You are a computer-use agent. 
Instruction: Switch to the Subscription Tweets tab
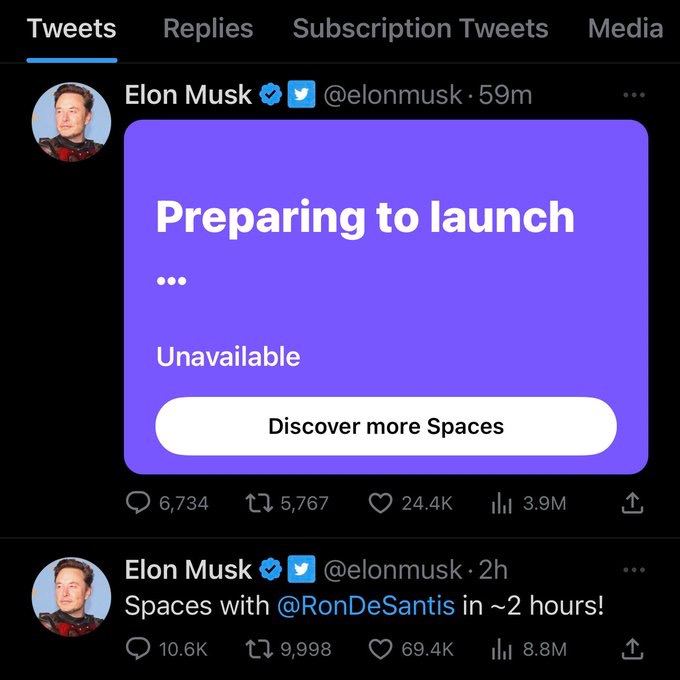coord(420,29)
